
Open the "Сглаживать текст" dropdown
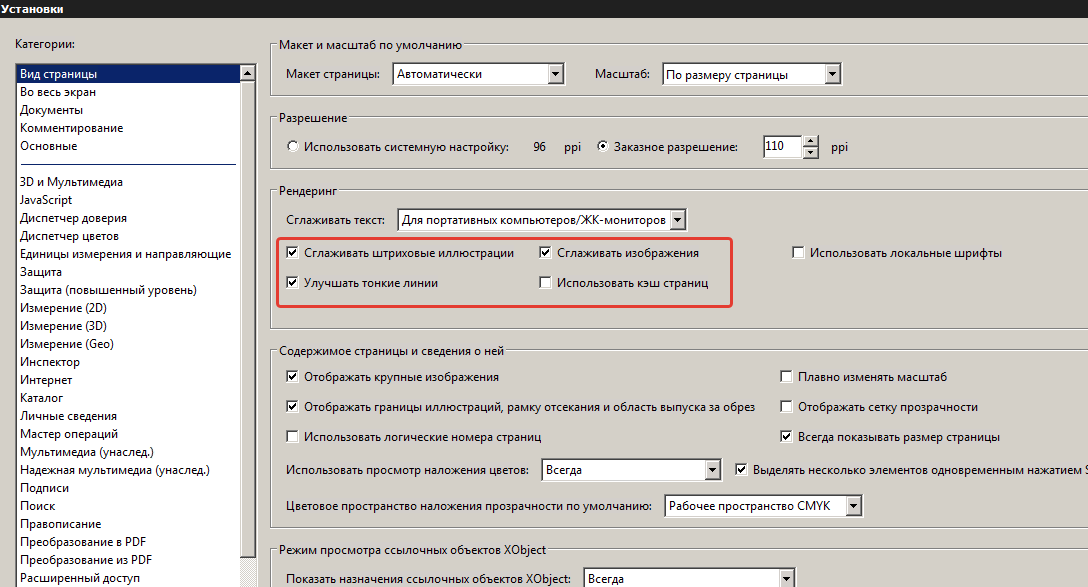pyautogui.click(x=542, y=220)
